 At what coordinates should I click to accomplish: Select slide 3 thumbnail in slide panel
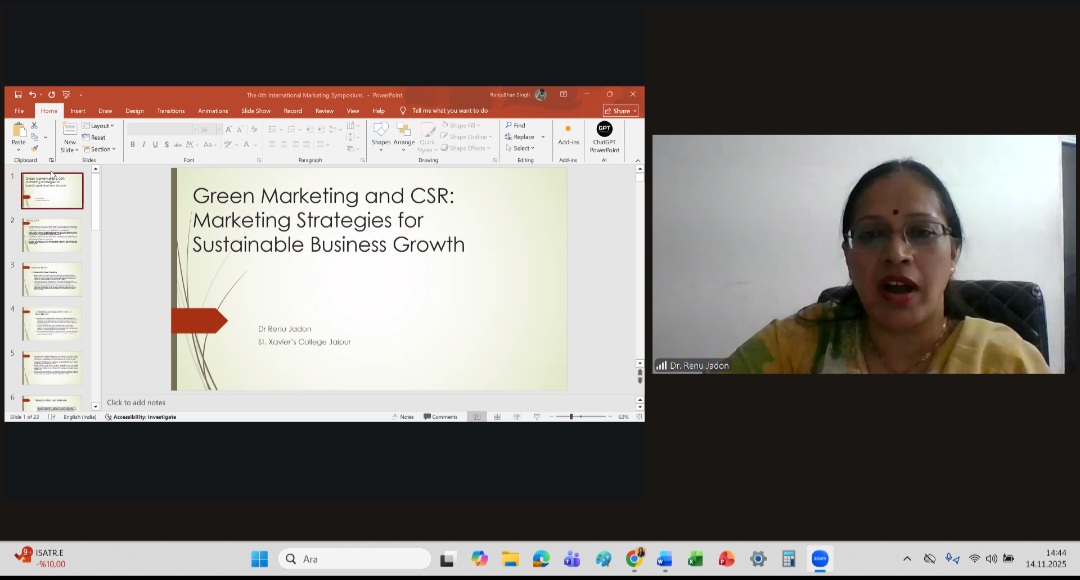coord(53,279)
